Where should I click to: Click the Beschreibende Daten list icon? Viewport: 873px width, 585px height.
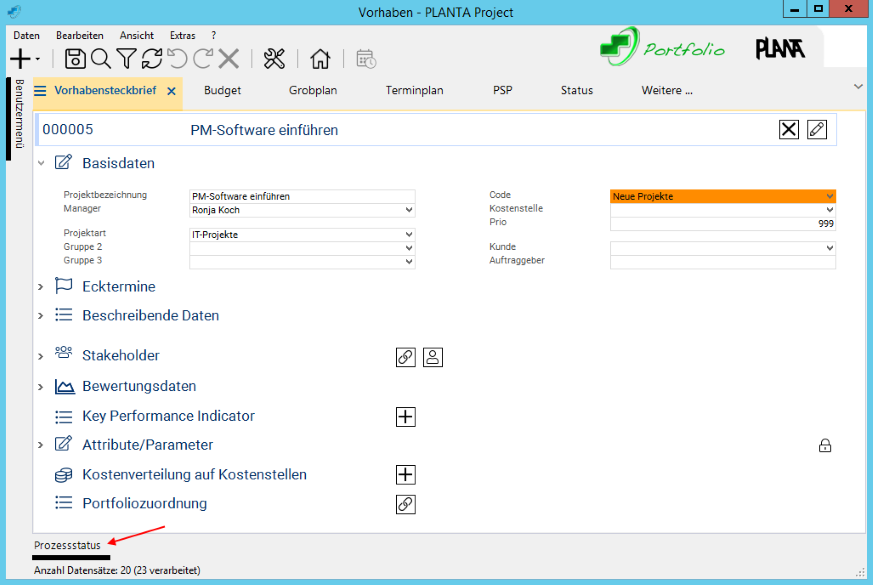pos(63,315)
